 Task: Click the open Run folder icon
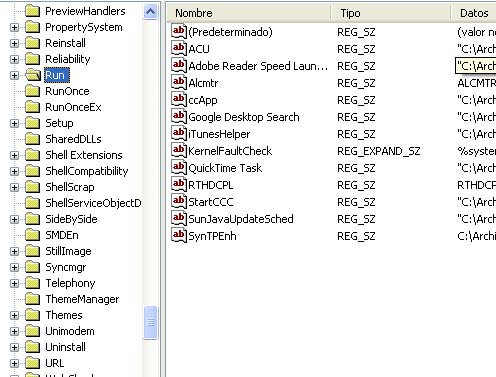pyautogui.click(x=33, y=75)
